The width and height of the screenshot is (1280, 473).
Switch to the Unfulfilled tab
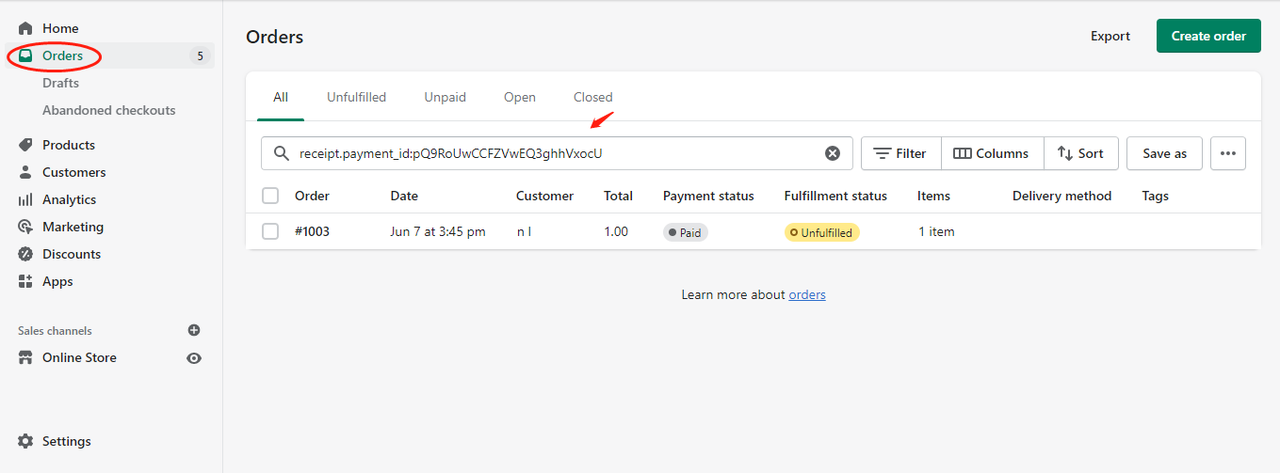click(x=356, y=97)
